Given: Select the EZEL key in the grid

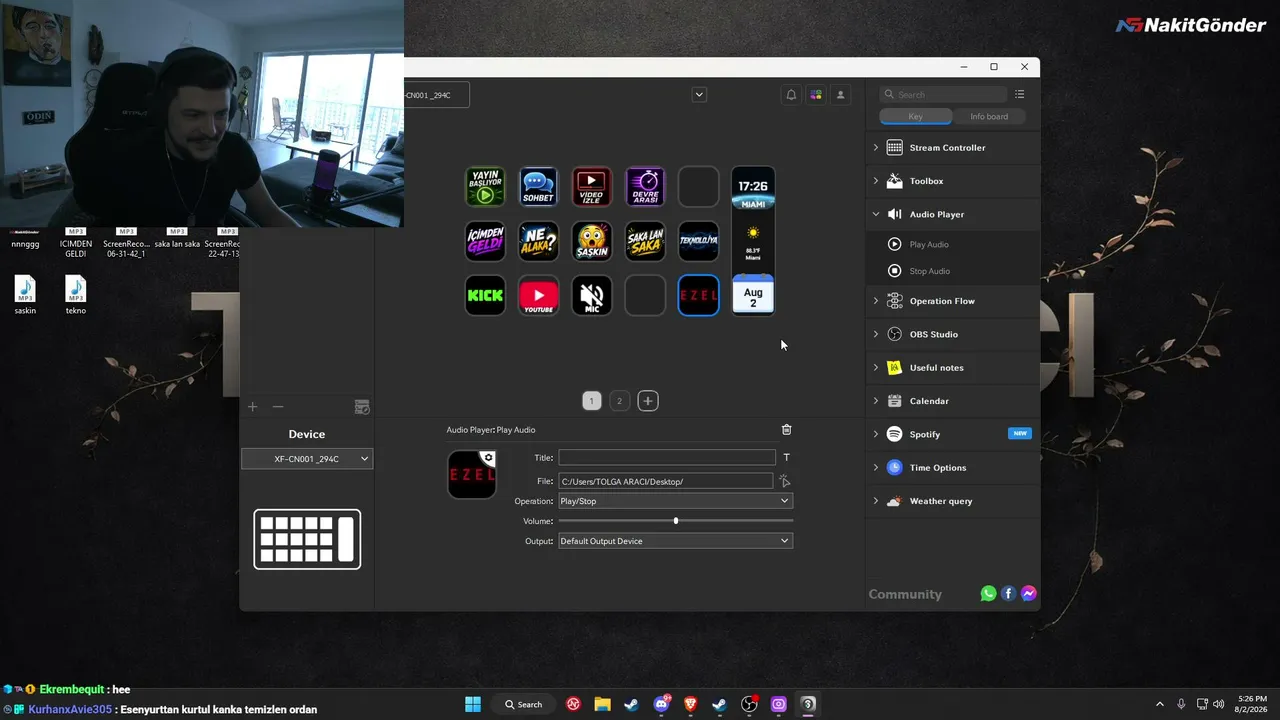Looking at the screenshot, I should click(698, 295).
